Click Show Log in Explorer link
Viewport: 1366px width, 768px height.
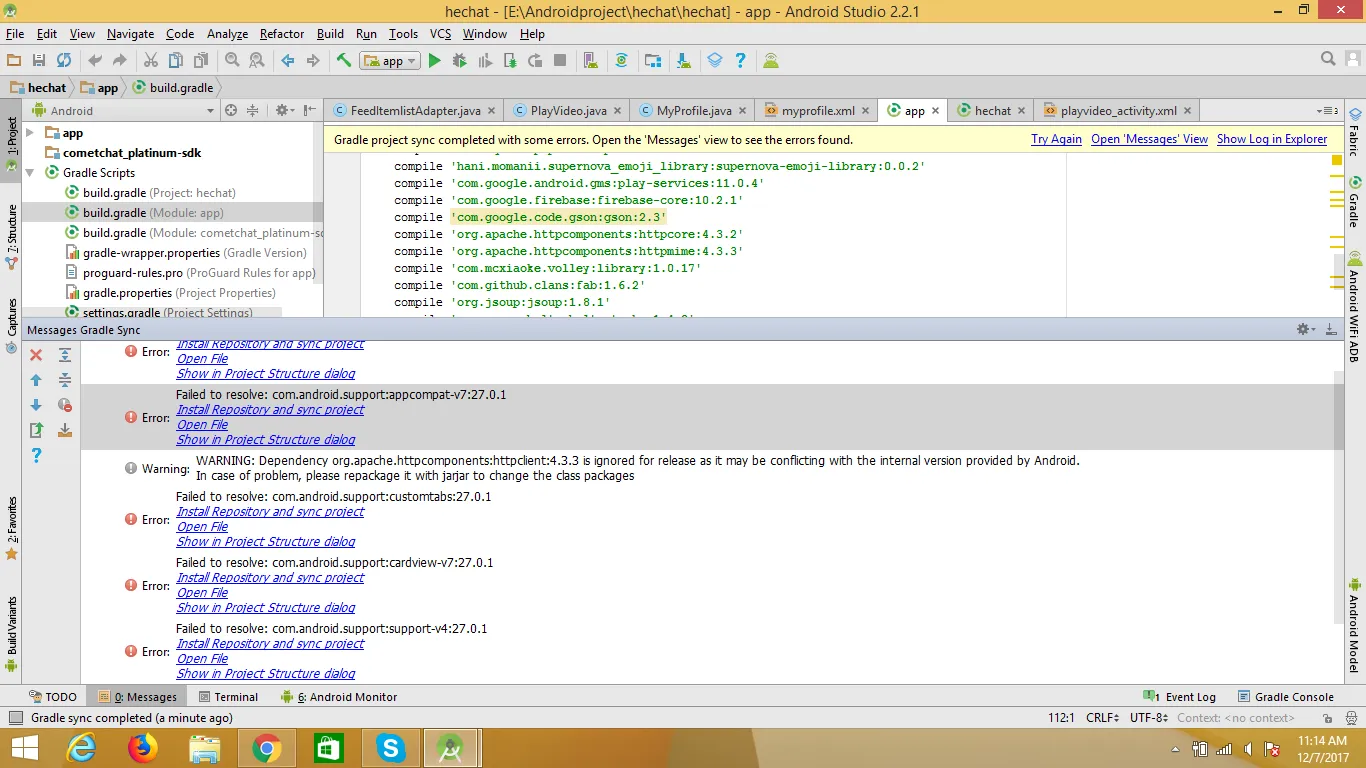[1272, 139]
